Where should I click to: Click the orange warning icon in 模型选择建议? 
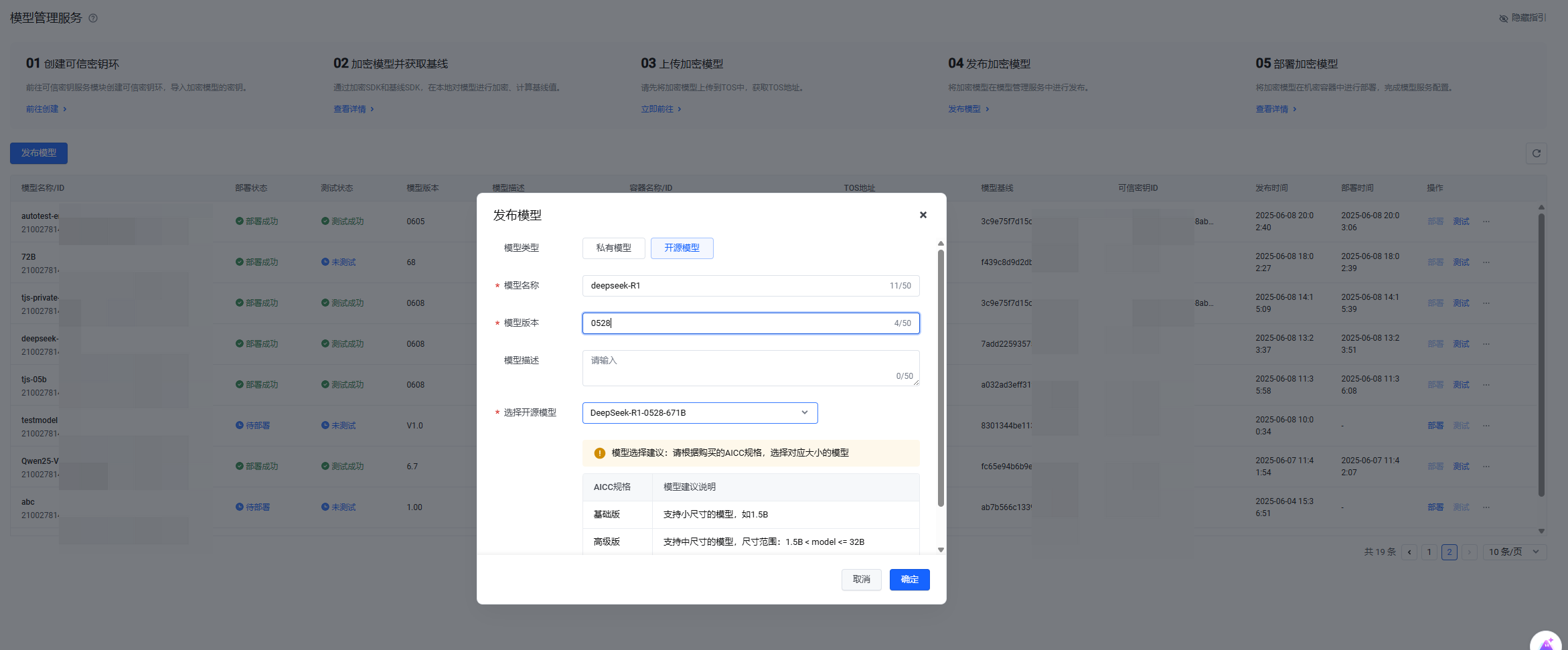point(600,453)
